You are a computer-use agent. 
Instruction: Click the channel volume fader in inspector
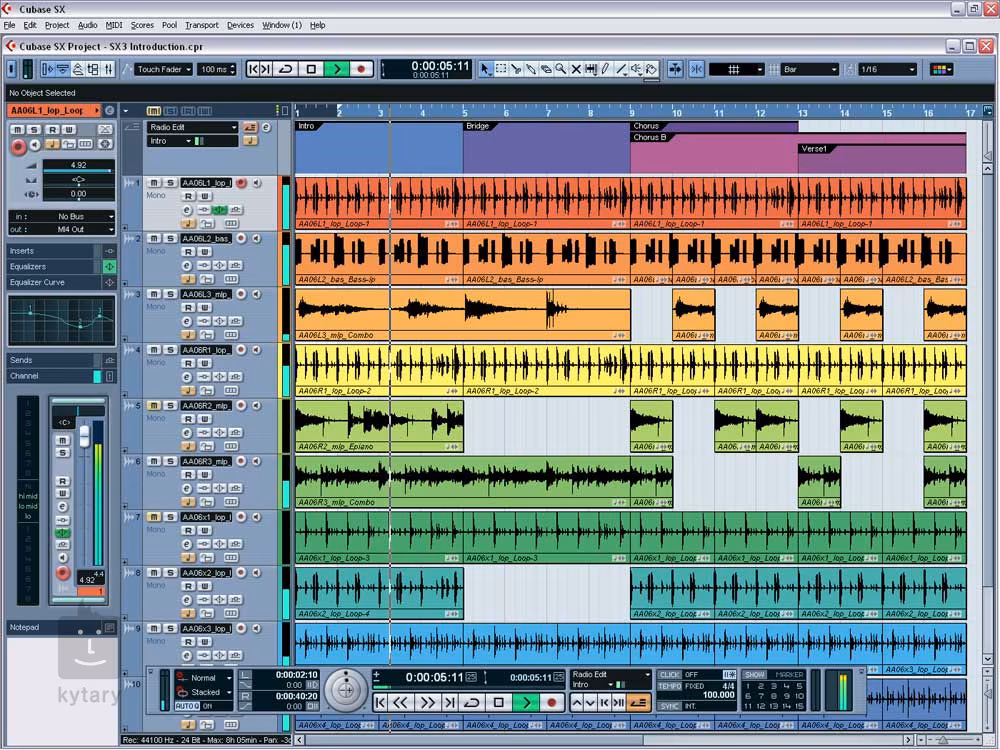click(84, 436)
